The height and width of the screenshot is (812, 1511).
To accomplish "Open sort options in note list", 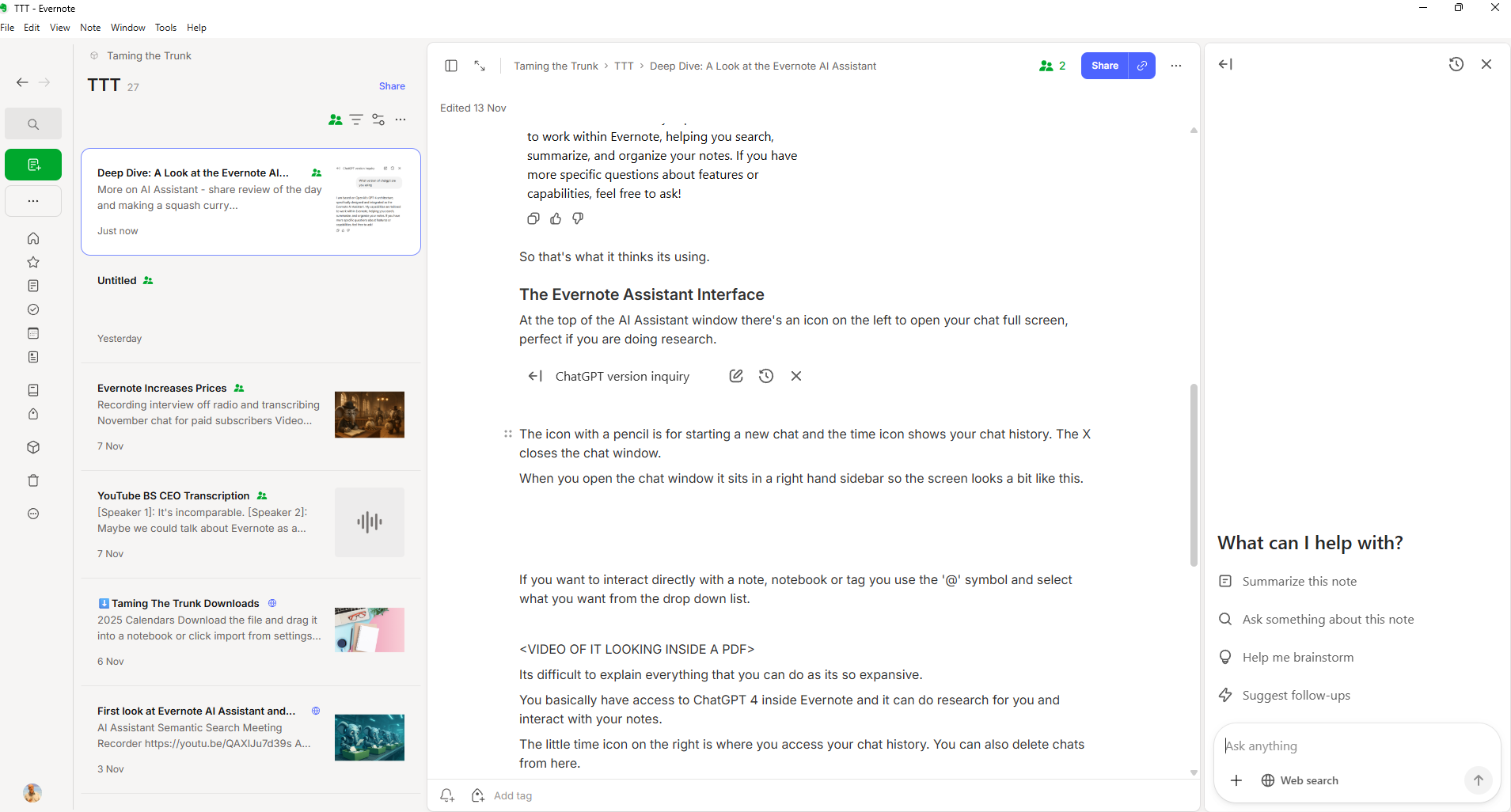I will (x=356, y=120).
